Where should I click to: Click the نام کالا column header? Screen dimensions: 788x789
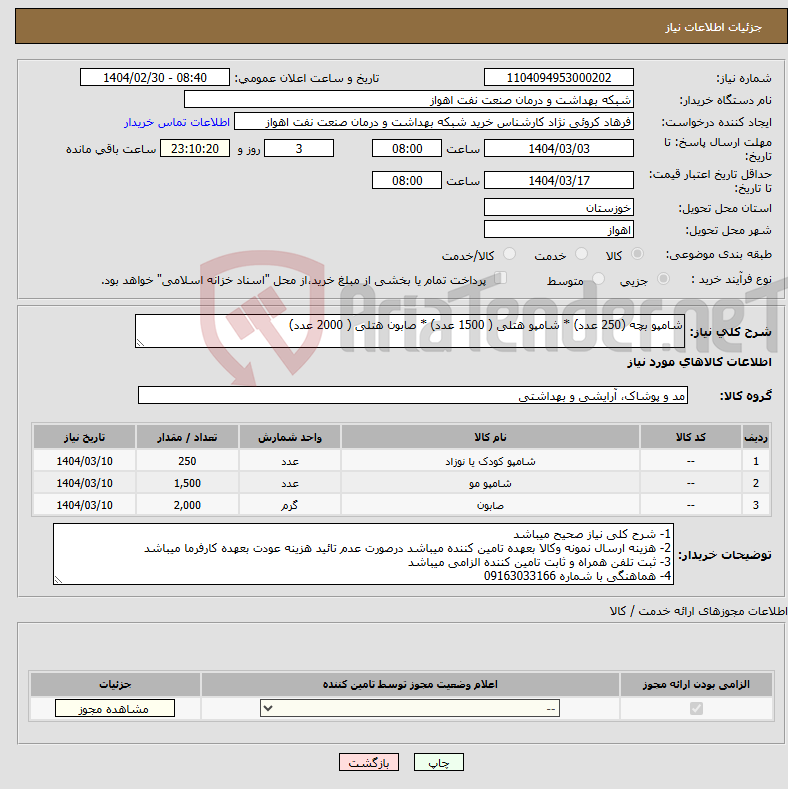pyautogui.click(x=490, y=437)
